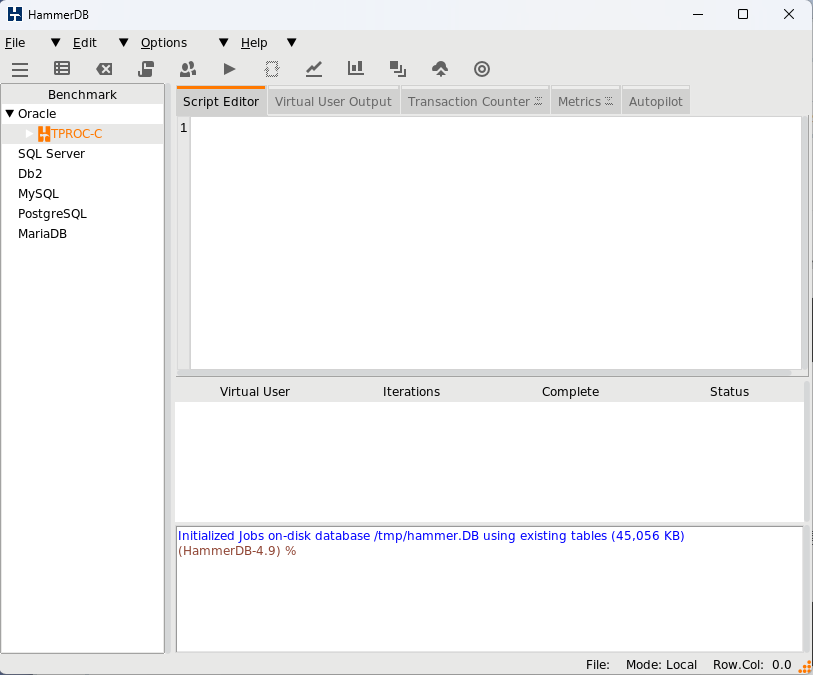Click dropdown arrow next to Options
This screenshot has height=675, width=813.
tap(223, 43)
